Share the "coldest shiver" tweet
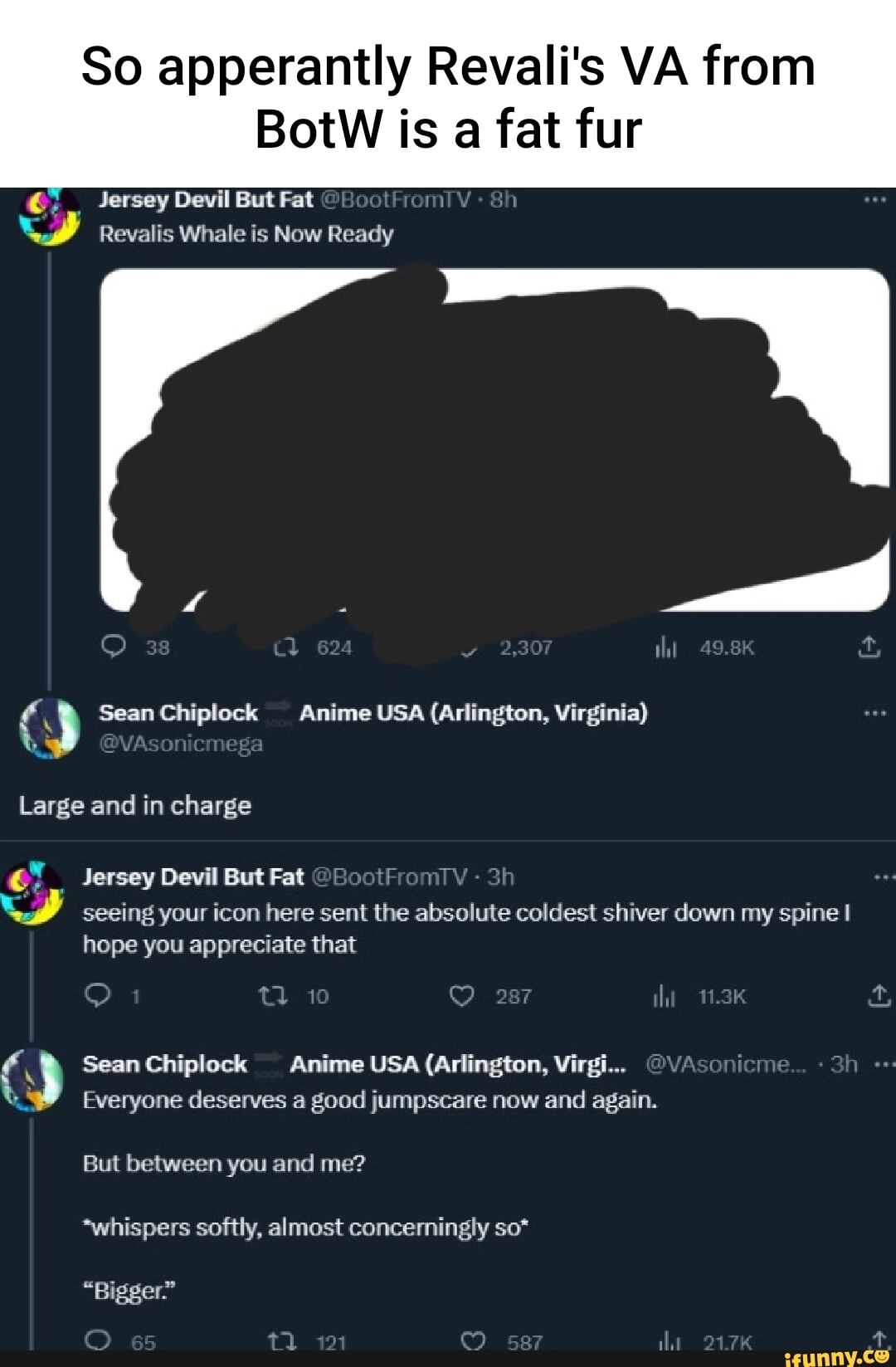 pyautogui.click(x=879, y=995)
